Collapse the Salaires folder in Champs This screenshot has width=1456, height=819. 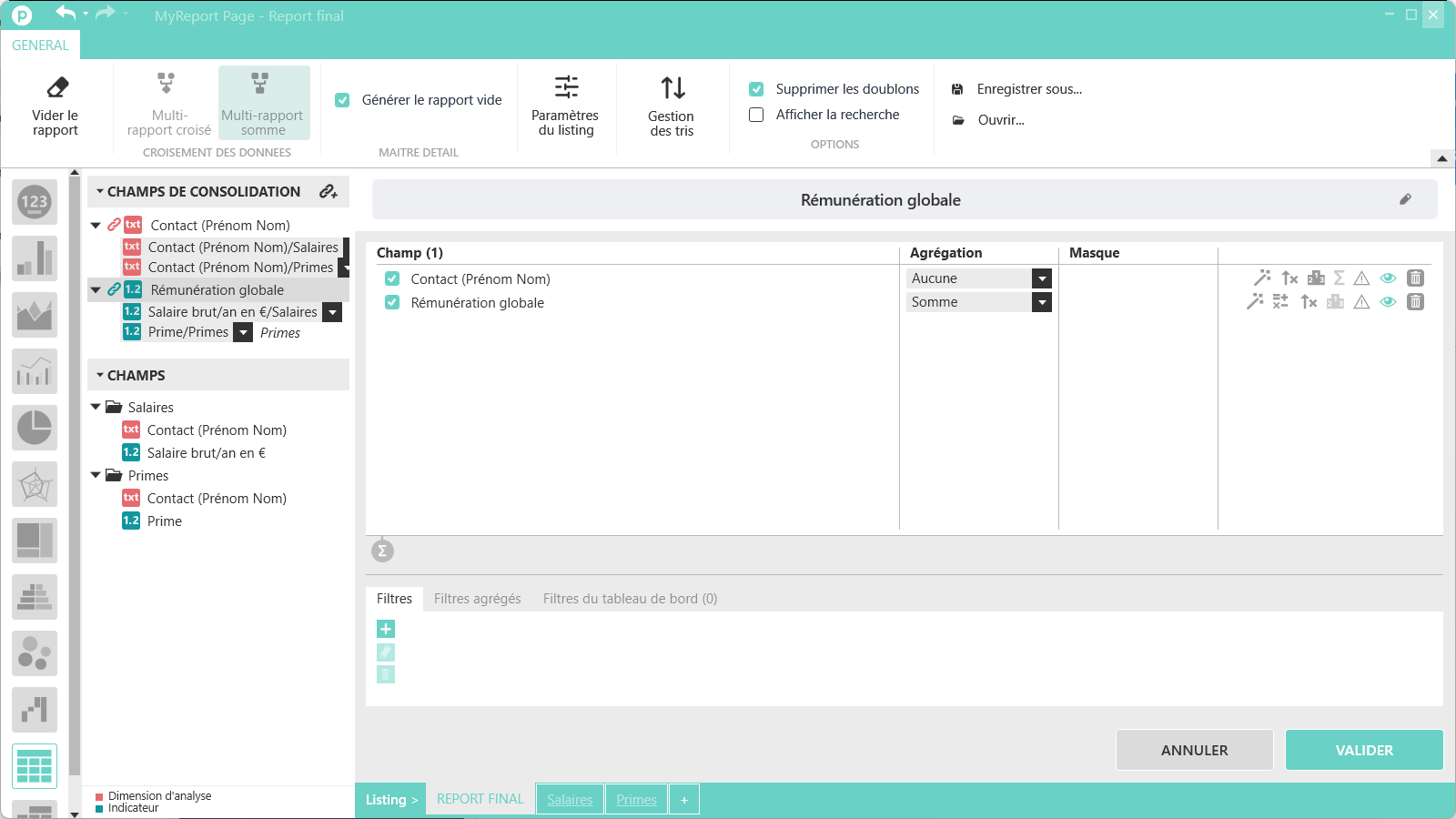tap(96, 407)
